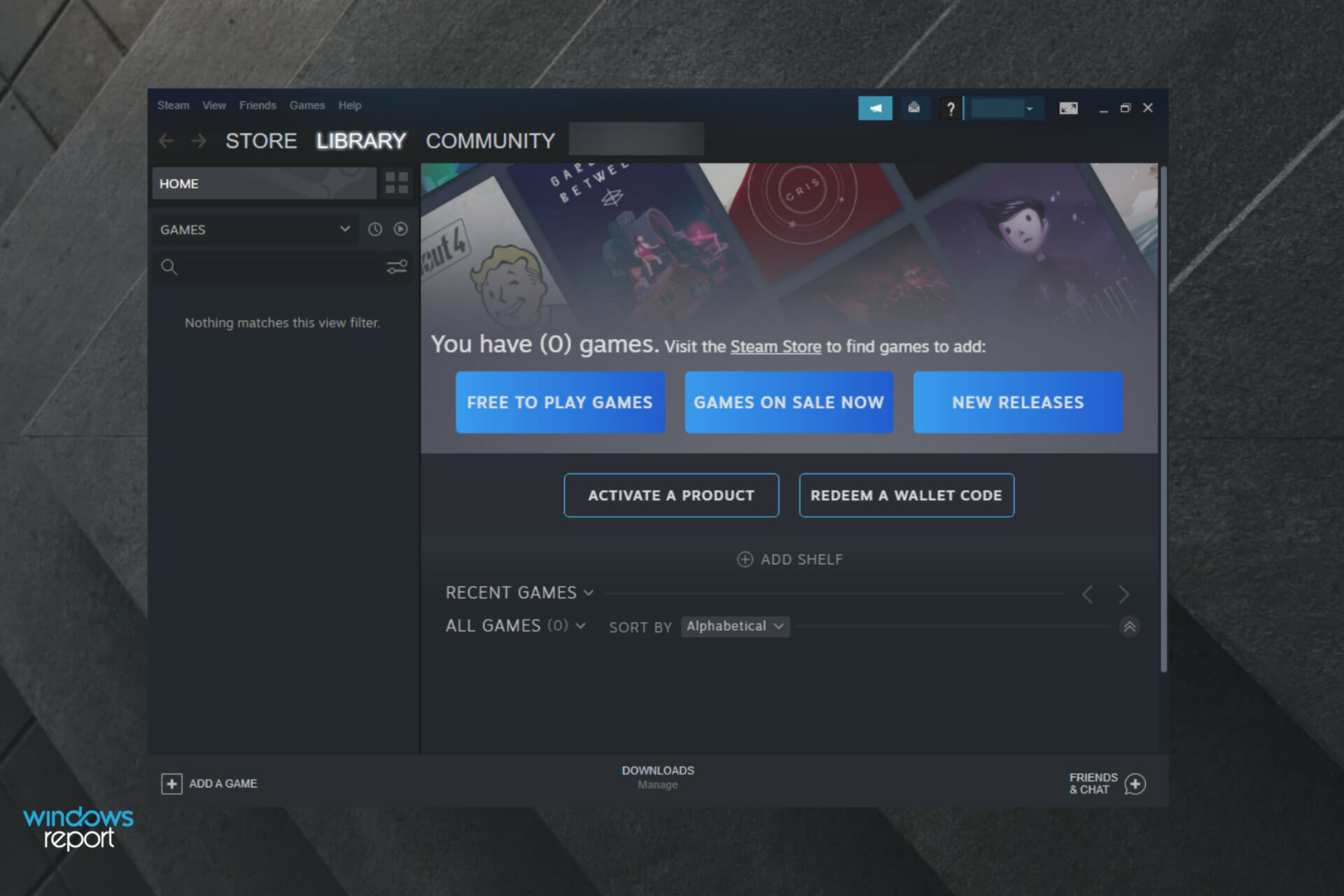Click the forward navigation arrow icon

[x=197, y=139]
